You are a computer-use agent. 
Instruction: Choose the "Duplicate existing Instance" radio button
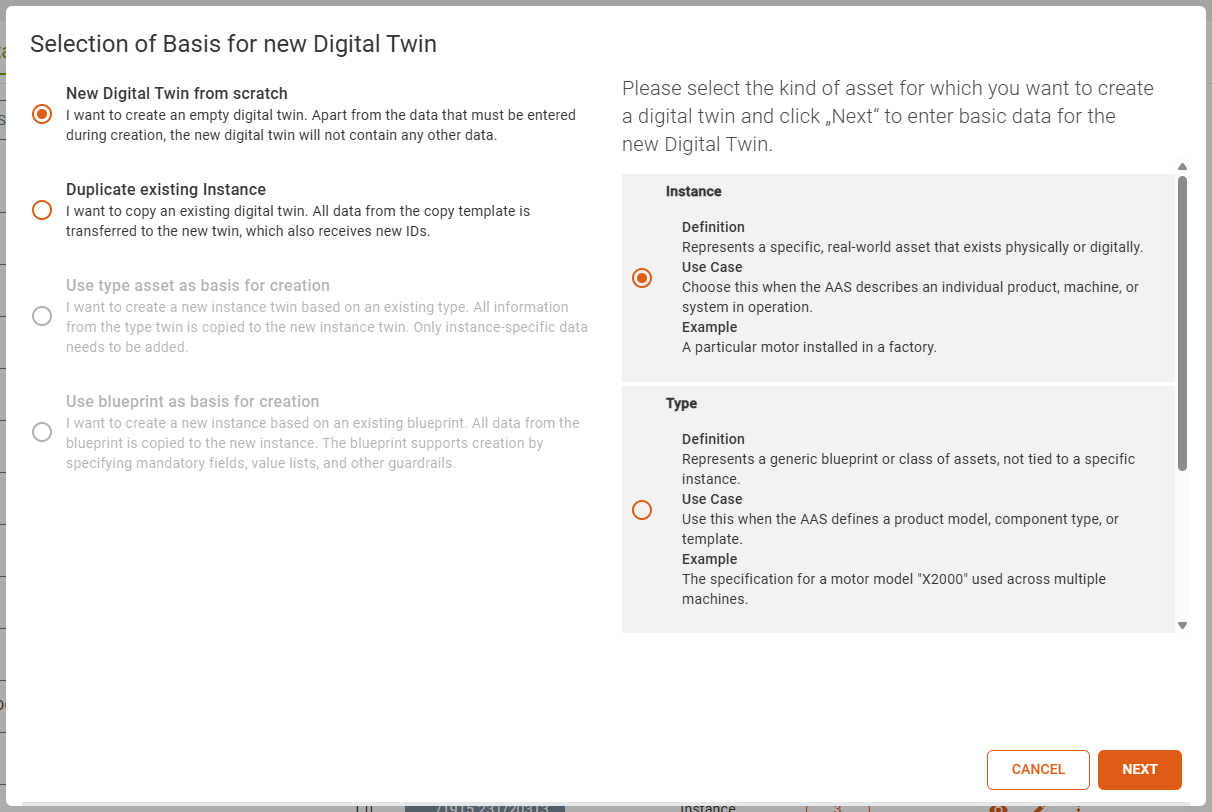pyautogui.click(x=42, y=210)
